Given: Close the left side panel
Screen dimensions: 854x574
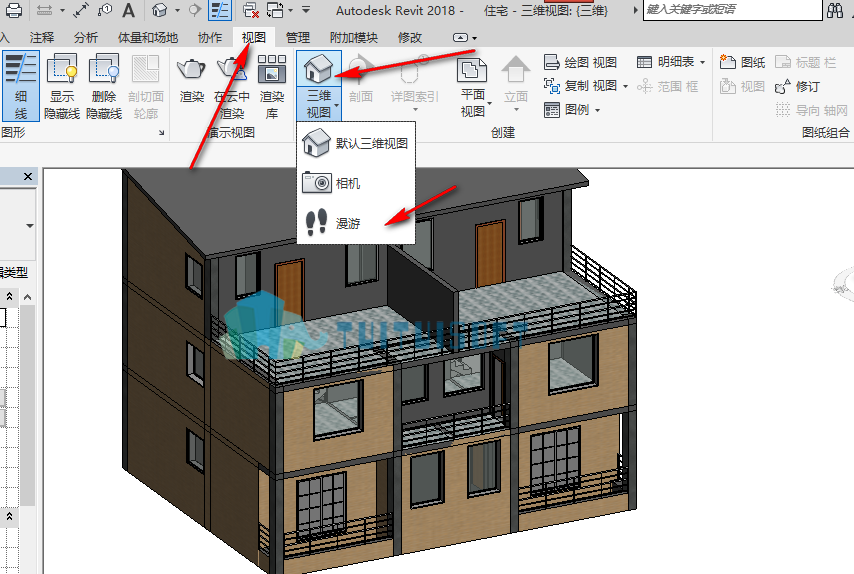Looking at the screenshot, I should point(28,176).
